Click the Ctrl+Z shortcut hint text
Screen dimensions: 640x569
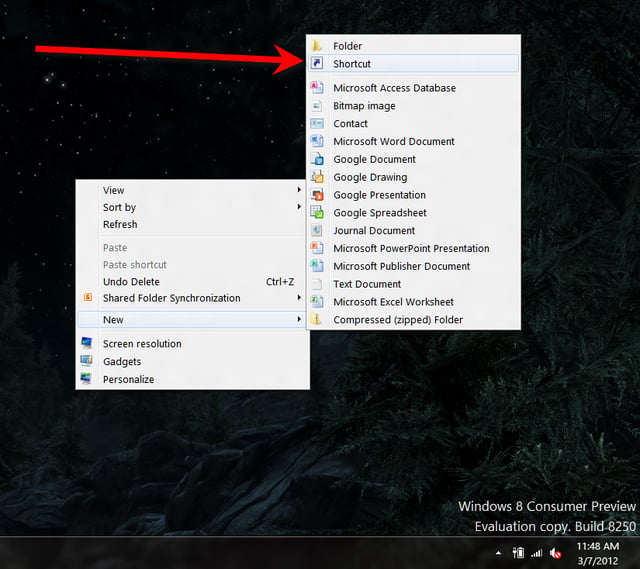pos(280,282)
